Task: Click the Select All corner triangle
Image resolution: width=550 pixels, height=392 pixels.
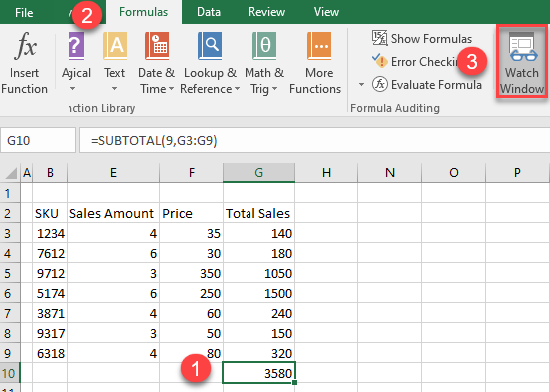Action: pos(11,173)
